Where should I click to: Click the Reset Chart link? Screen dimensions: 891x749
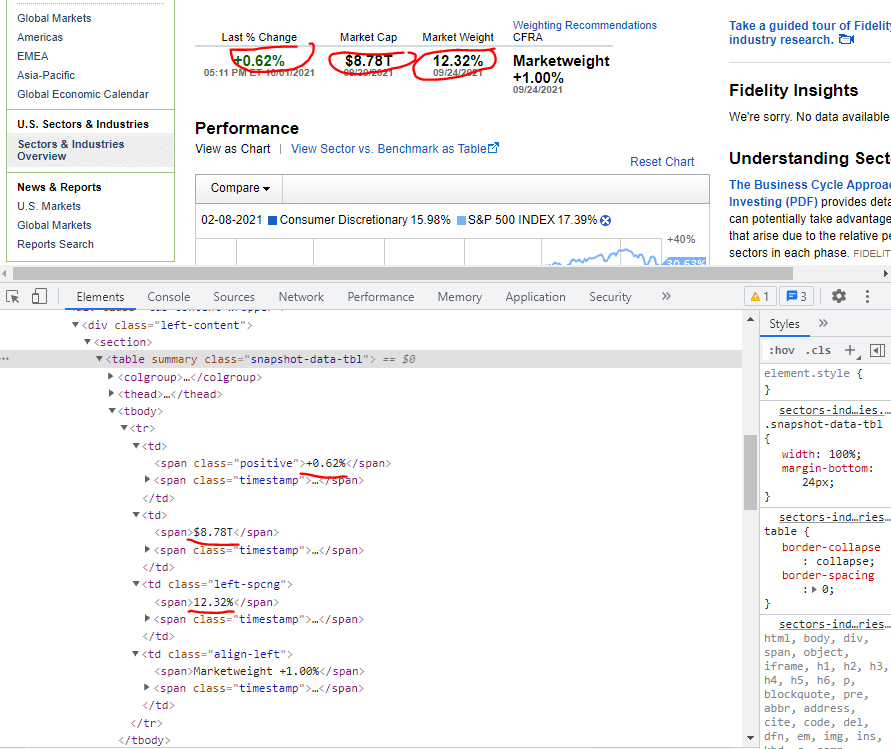(662, 161)
